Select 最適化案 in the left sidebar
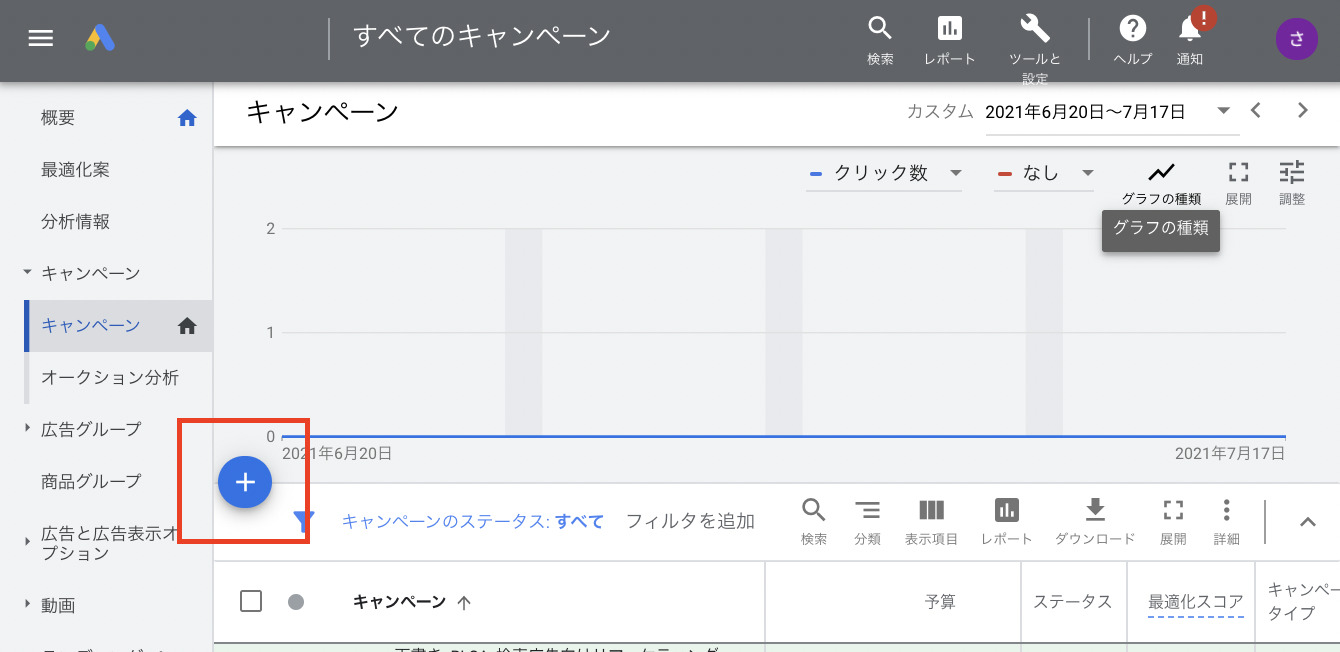Viewport: 1340px width, 652px height. [x=75, y=170]
